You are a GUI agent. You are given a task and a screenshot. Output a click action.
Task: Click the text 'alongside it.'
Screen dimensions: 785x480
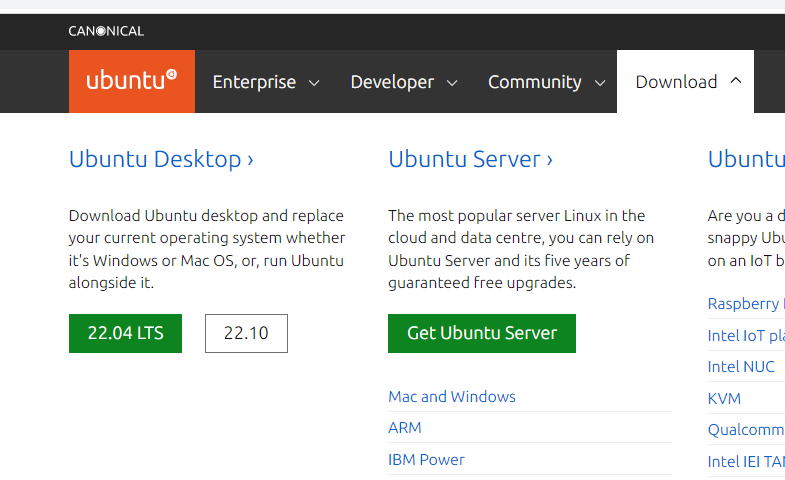click(x=111, y=283)
